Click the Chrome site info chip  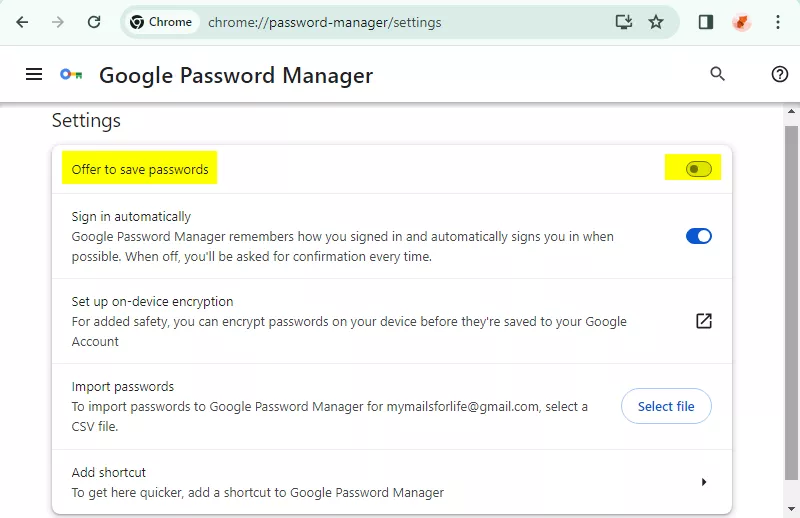[x=161, y=22]
